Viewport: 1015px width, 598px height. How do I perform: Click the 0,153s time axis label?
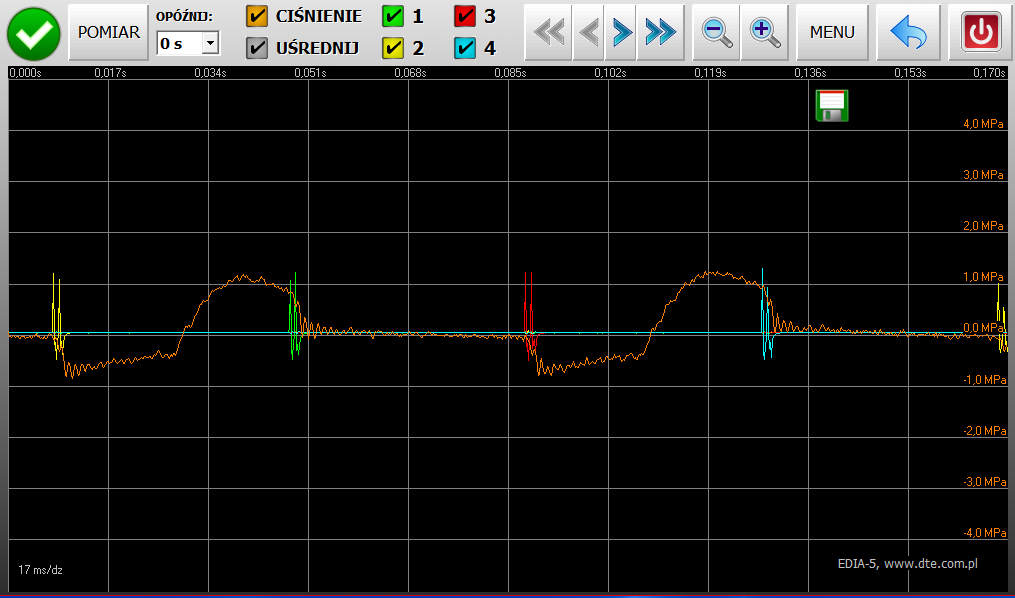pos(910,72)
